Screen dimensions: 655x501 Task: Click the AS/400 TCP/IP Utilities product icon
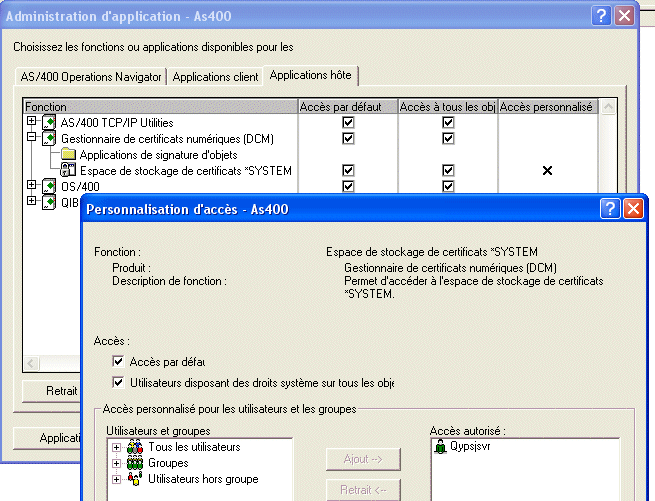point(49,122)
